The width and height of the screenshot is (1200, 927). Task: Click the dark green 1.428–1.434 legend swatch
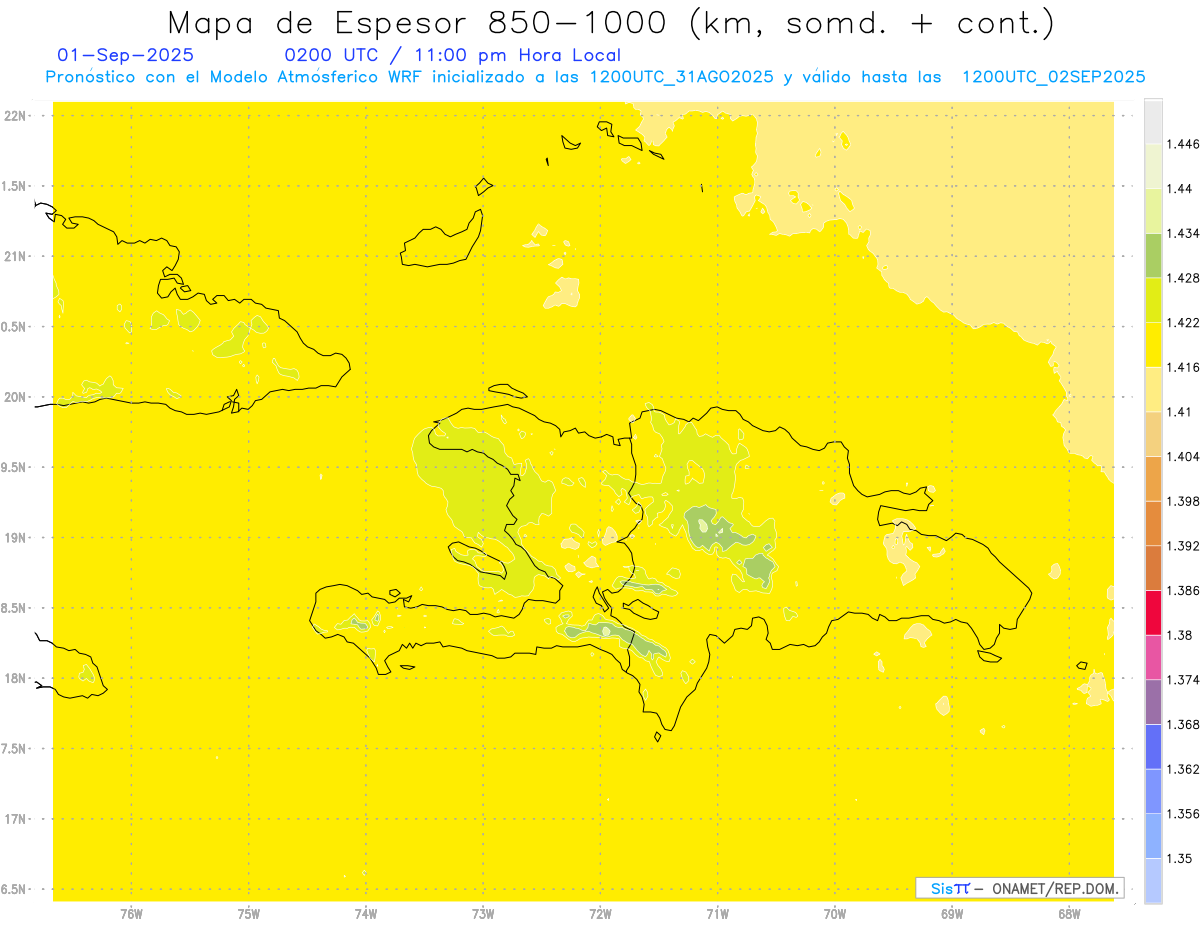(1153, 255)
